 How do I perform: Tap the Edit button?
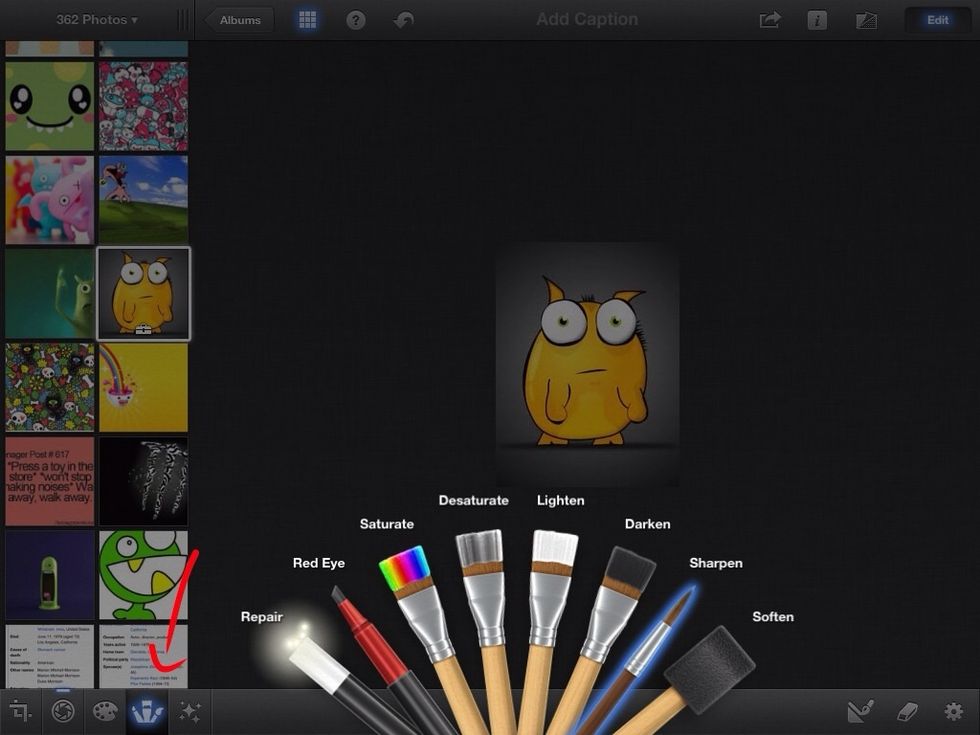click(938, 20)
